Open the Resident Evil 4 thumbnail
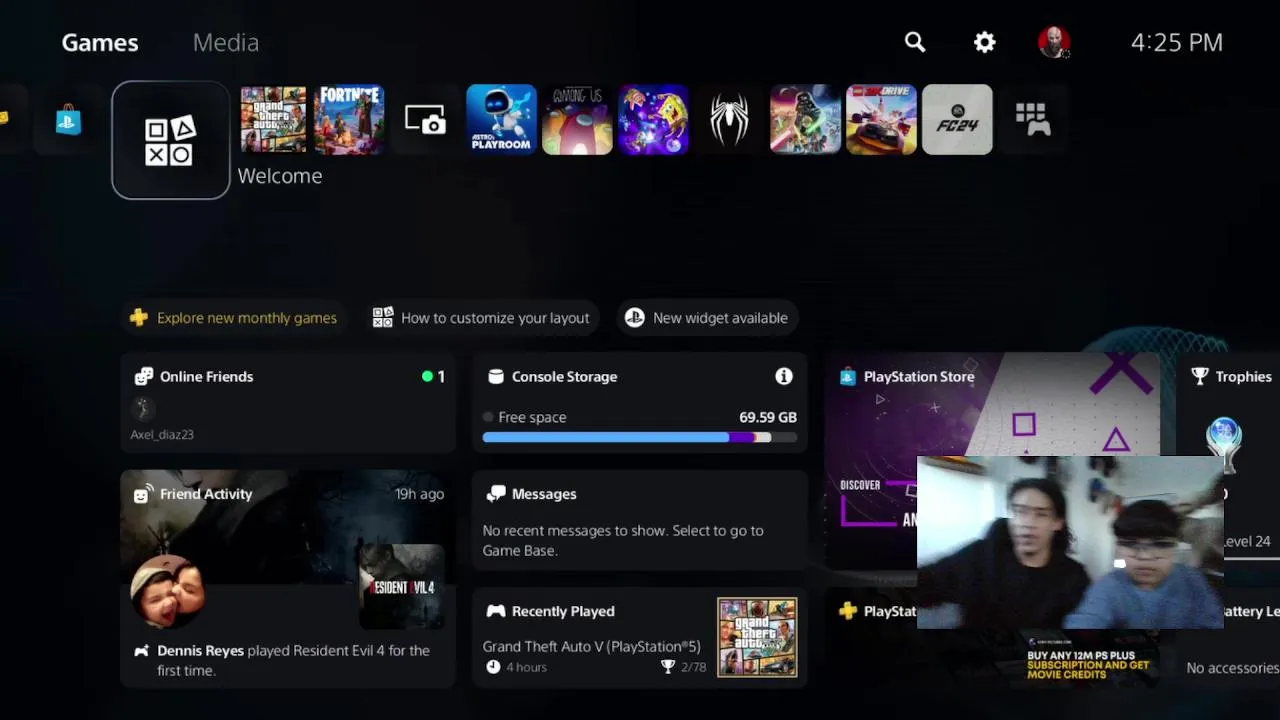 [x=401, y=587]
